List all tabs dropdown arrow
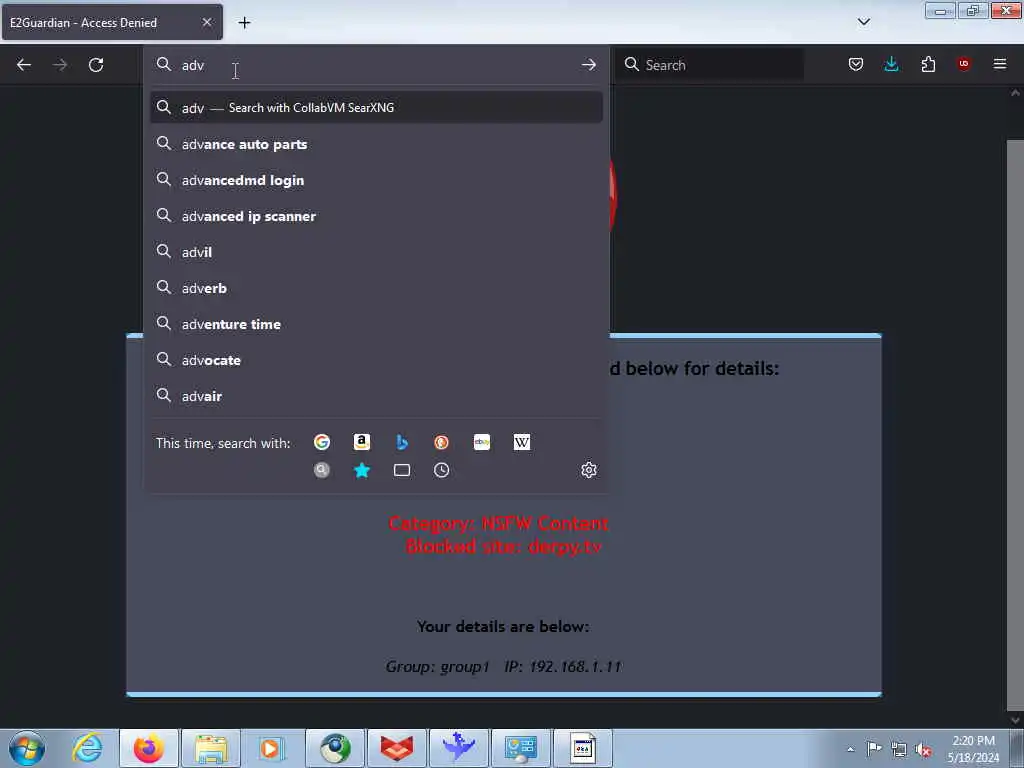 [x=863, y=22]
